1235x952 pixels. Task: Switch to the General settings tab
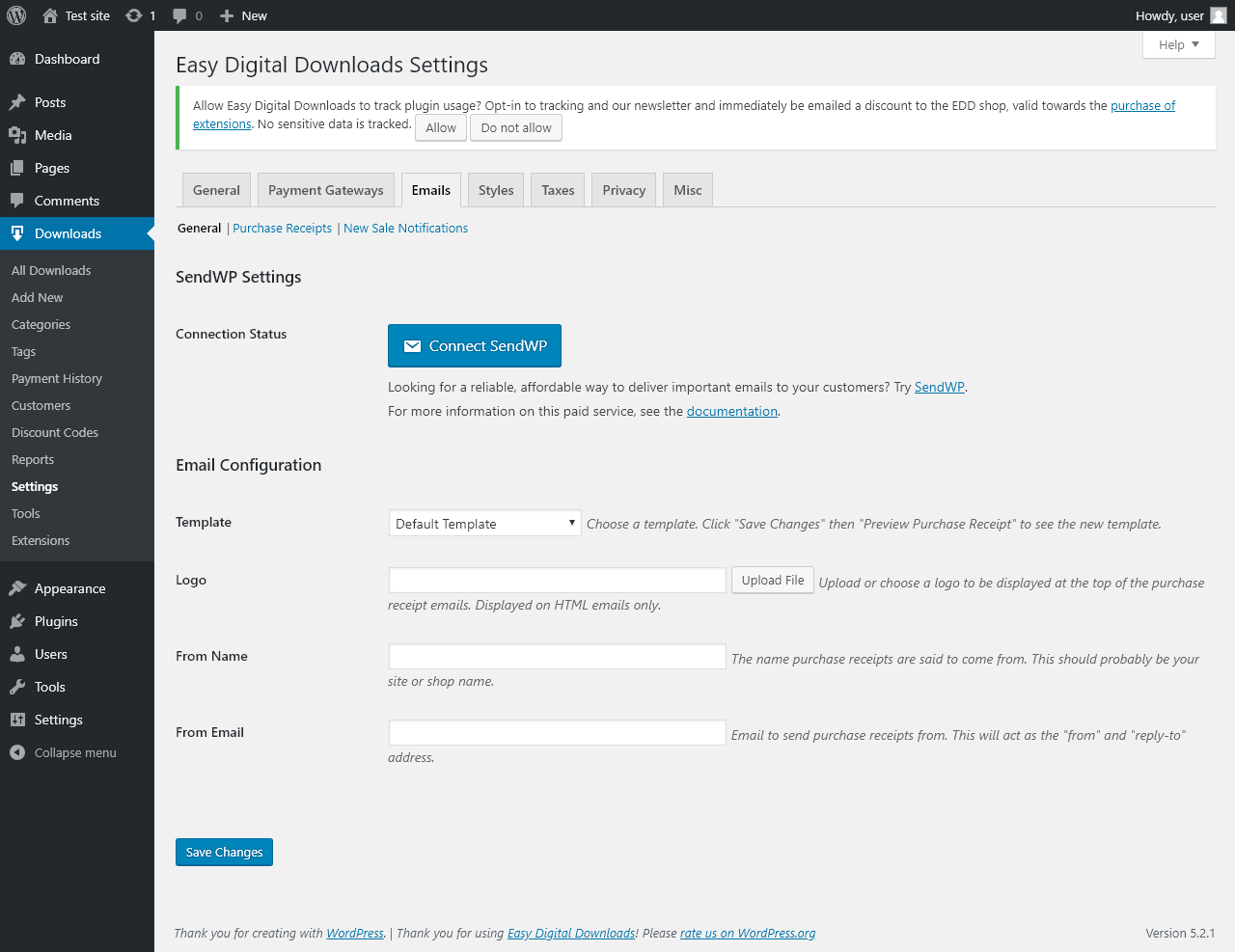click(x=216, y=190)
